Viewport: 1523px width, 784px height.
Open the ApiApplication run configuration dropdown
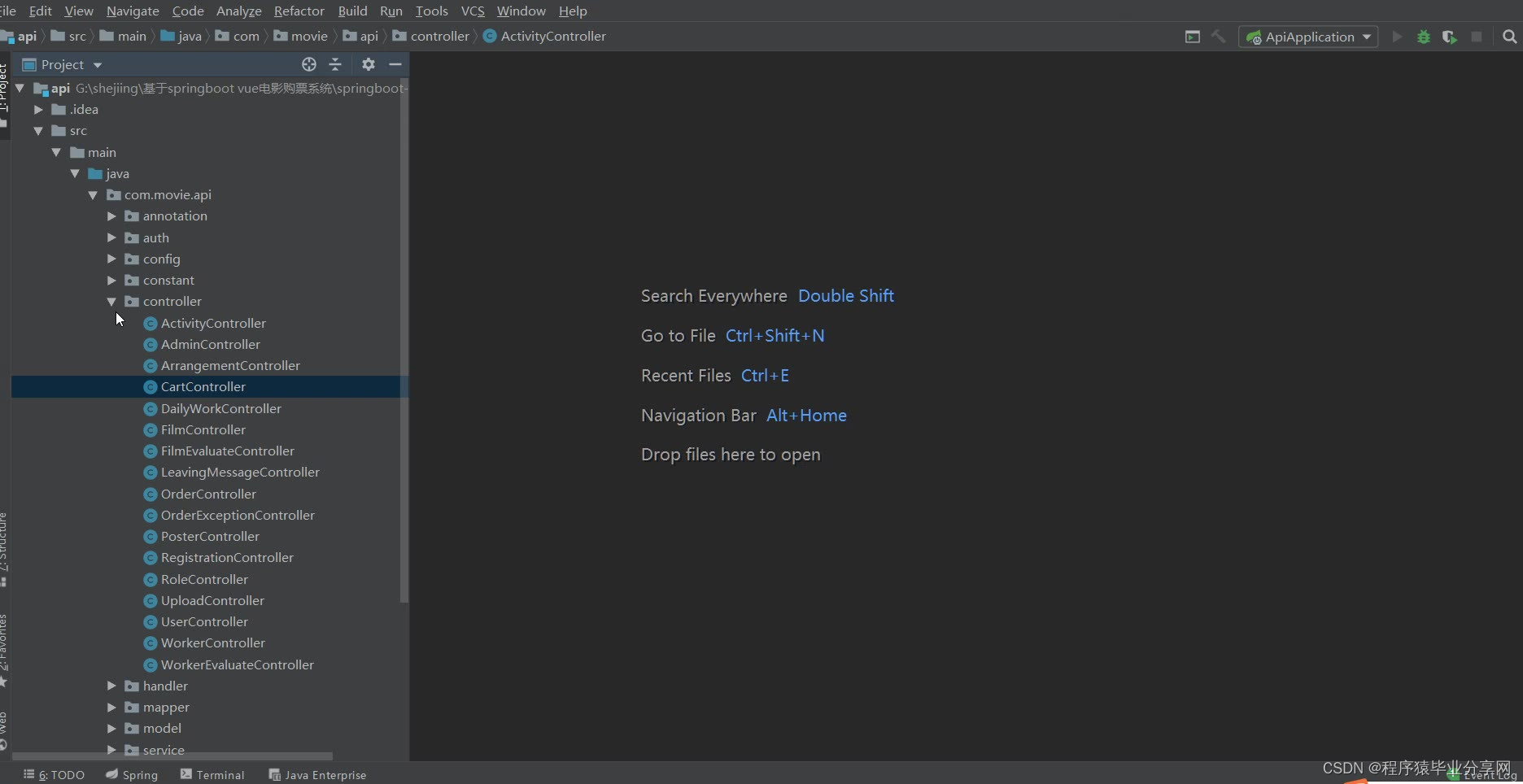pos(1308,37)
